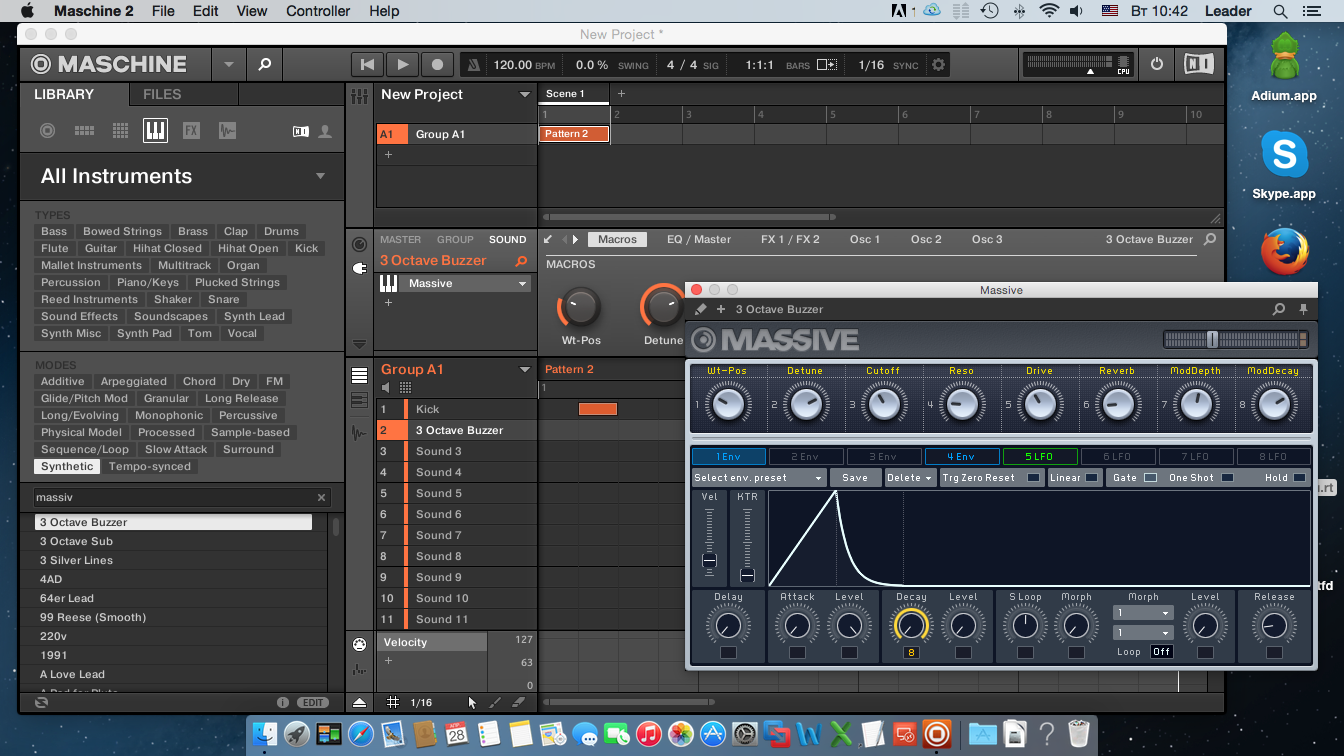The height and width of the screenshot is (756, 1344).
Task: Click the Play button in transport
Action: [x=402, y=65]
